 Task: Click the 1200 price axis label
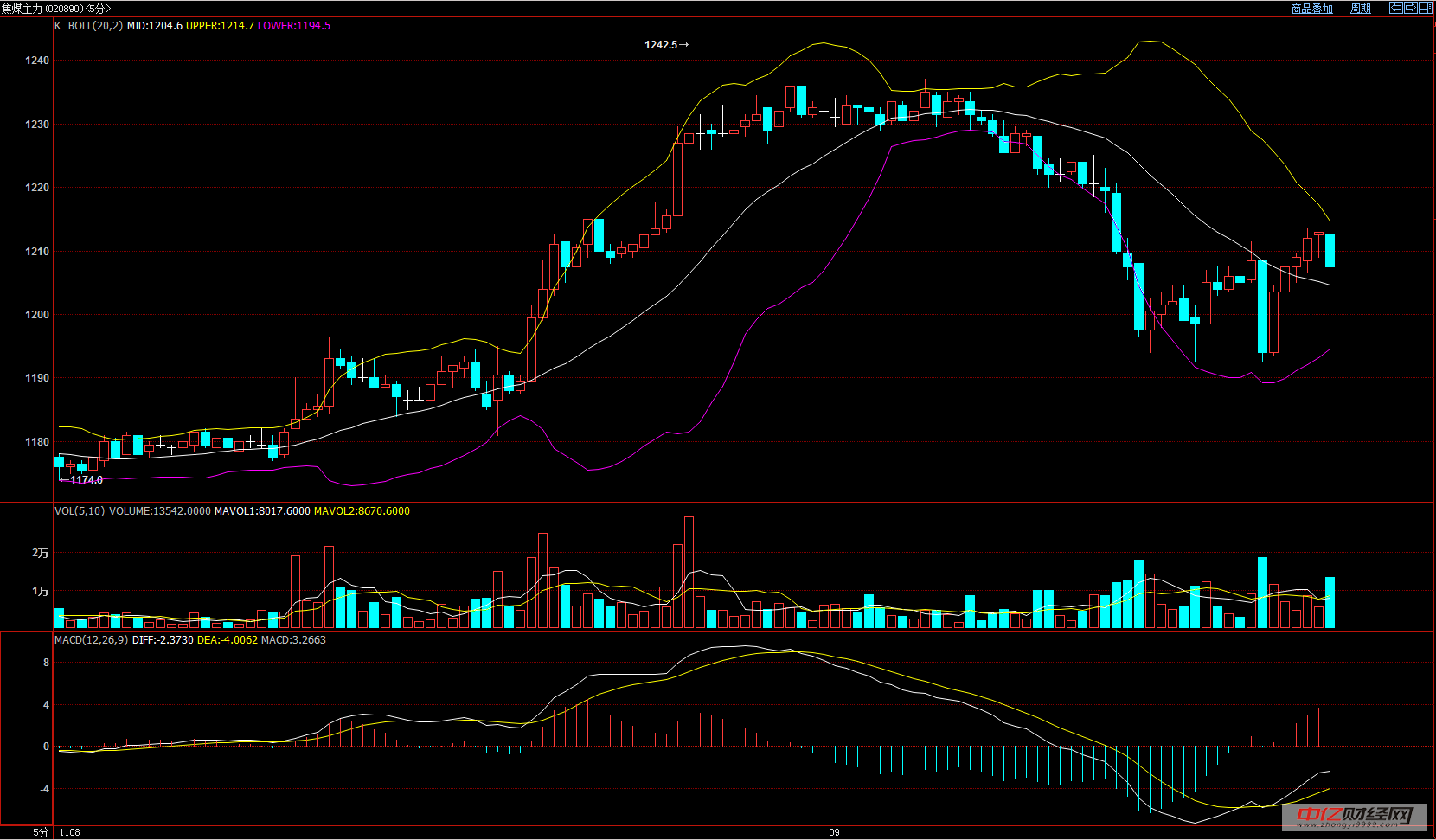point(37,315)
